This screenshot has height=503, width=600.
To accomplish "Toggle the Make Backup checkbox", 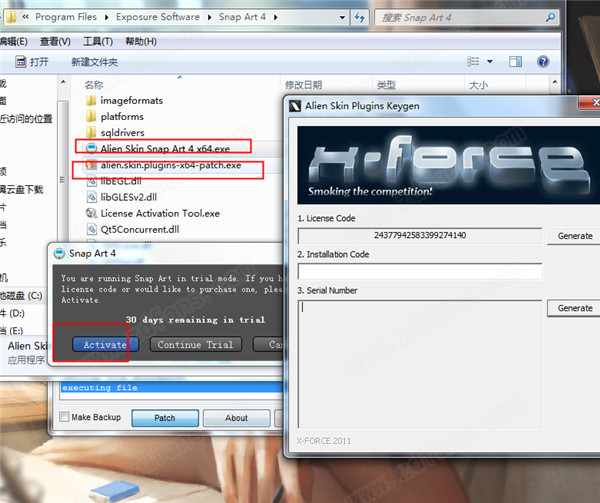I will click(64, 417).
